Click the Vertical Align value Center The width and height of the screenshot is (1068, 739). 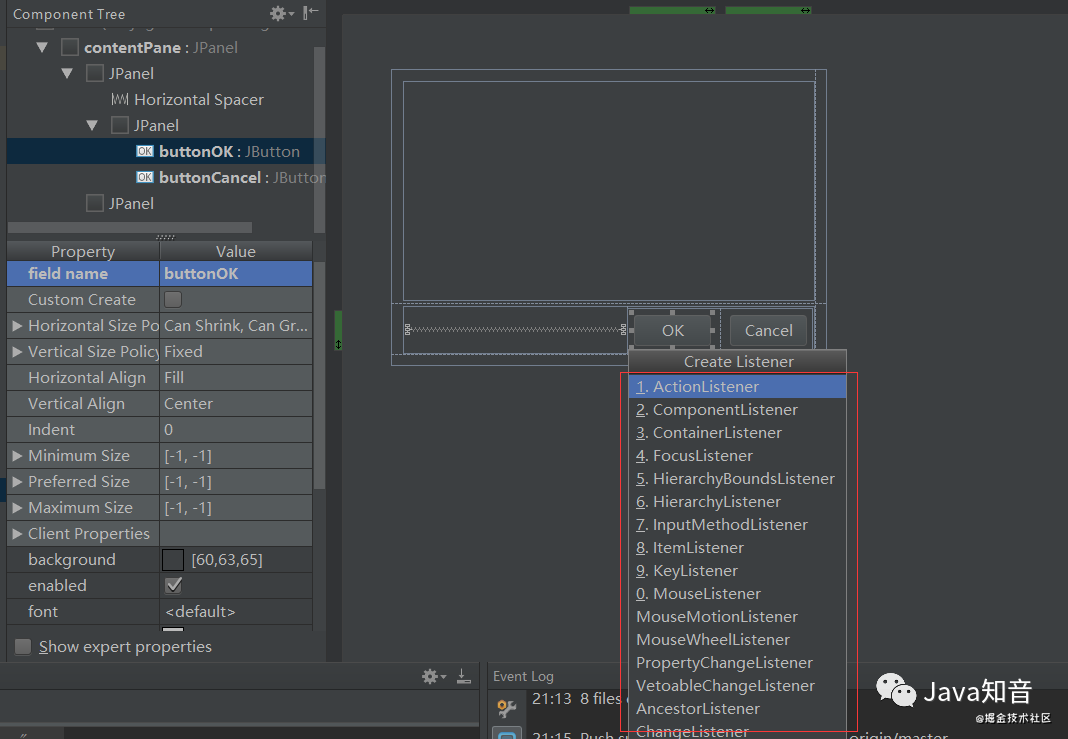pyautogui.click(x=236, y=404)
